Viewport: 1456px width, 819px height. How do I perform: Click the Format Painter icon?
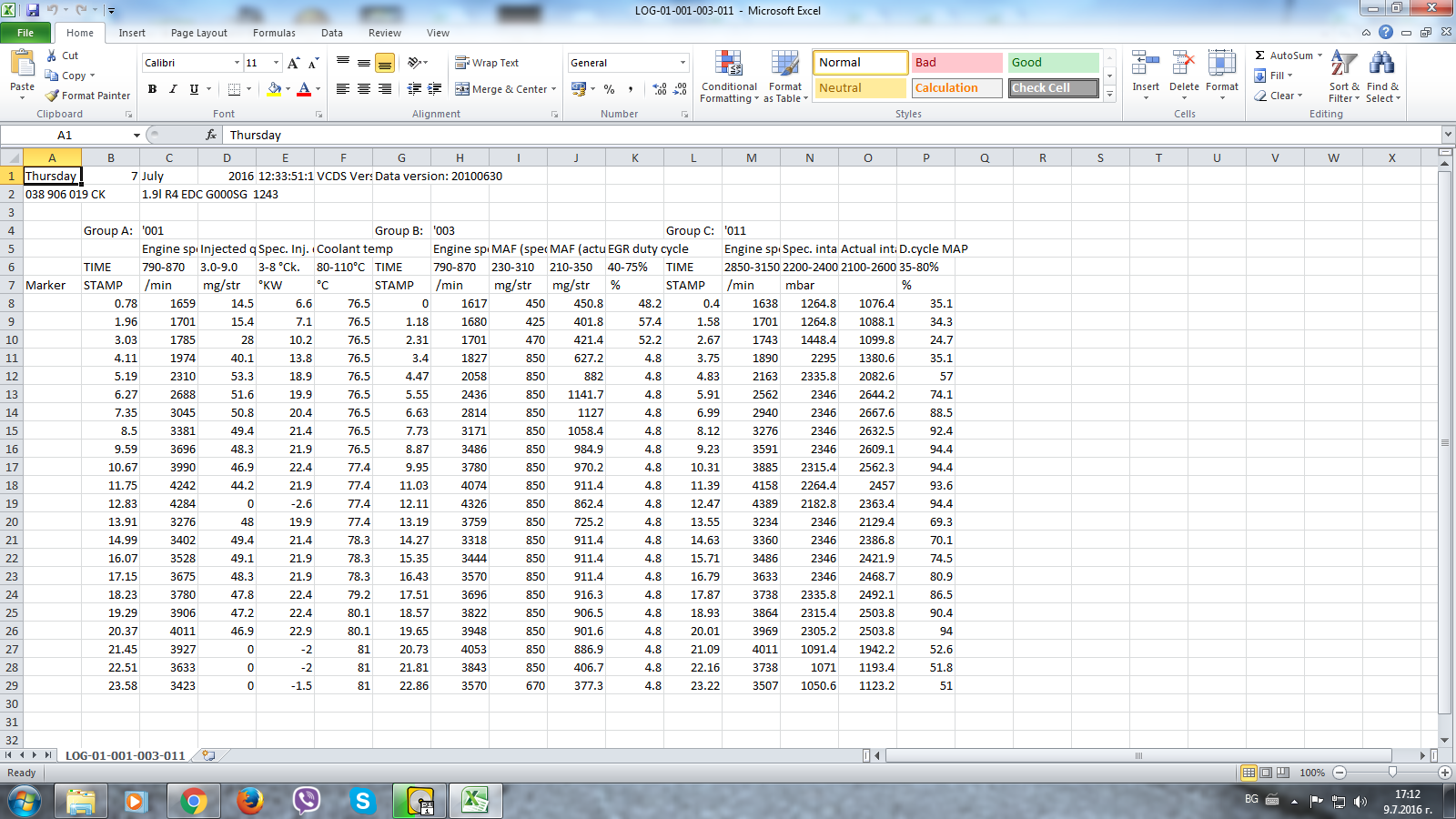tap(53, 96)
